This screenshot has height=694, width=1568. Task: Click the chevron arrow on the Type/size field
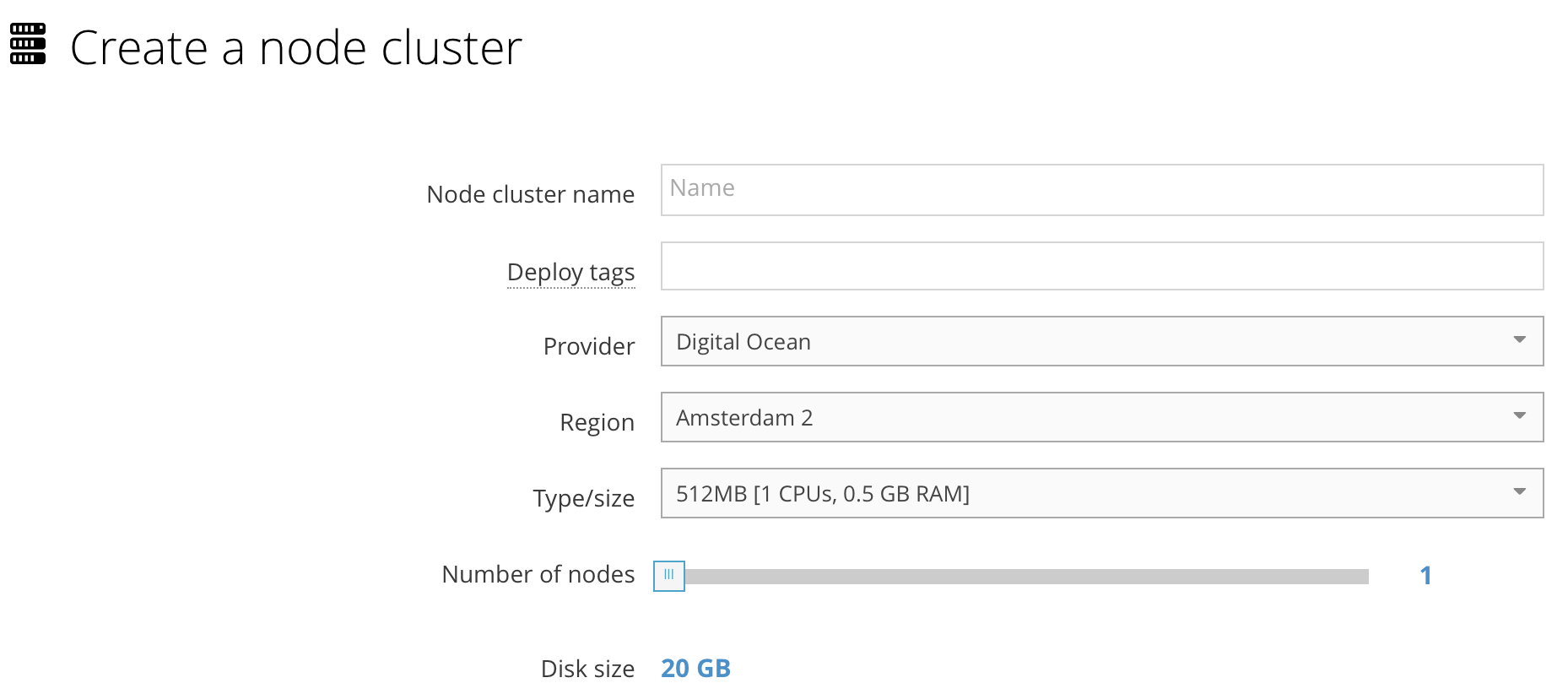[x=1519, y=491]
